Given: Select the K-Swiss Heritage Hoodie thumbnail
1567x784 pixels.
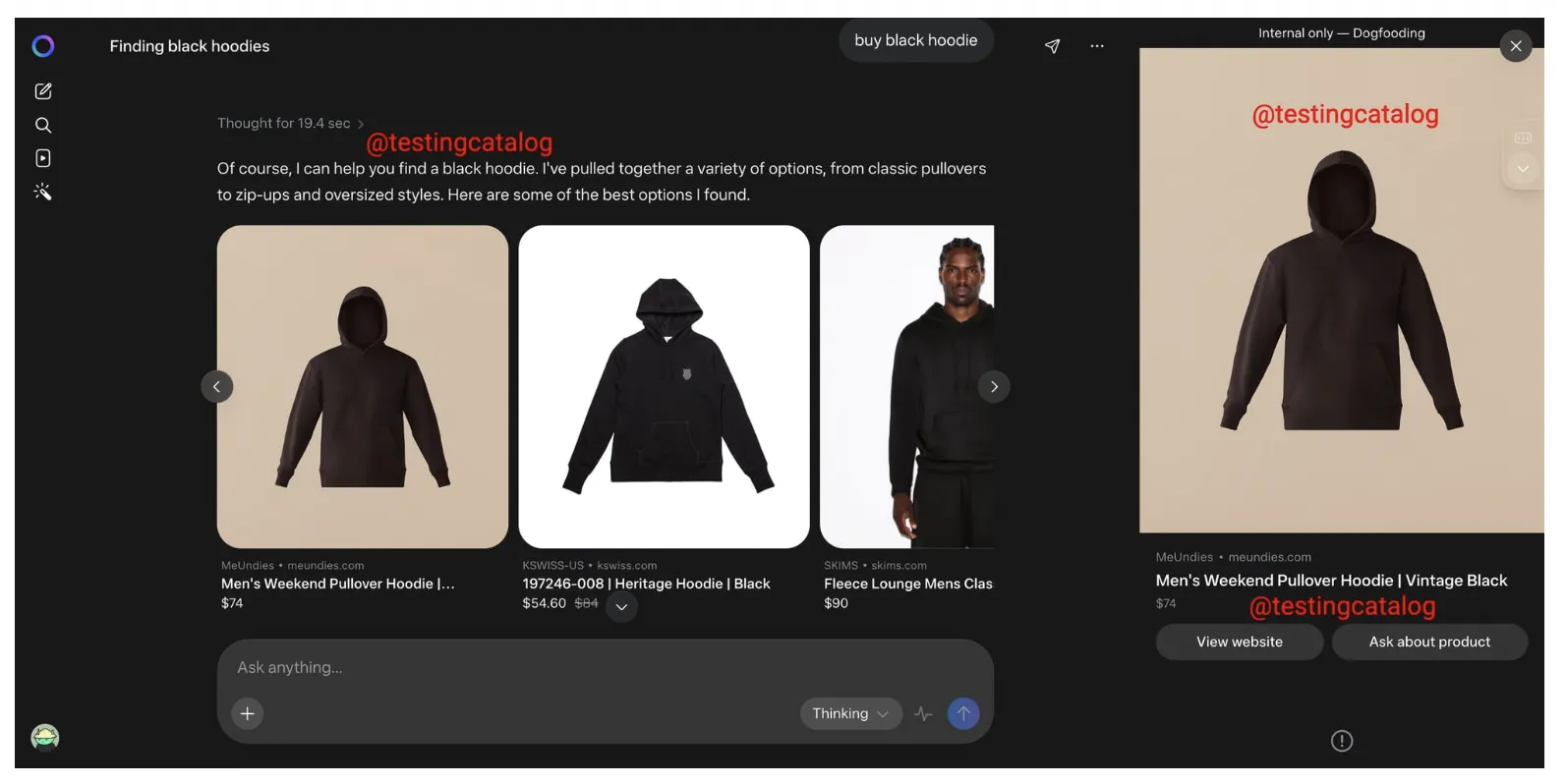Looking at the screenshot, I should pos(664,387).
